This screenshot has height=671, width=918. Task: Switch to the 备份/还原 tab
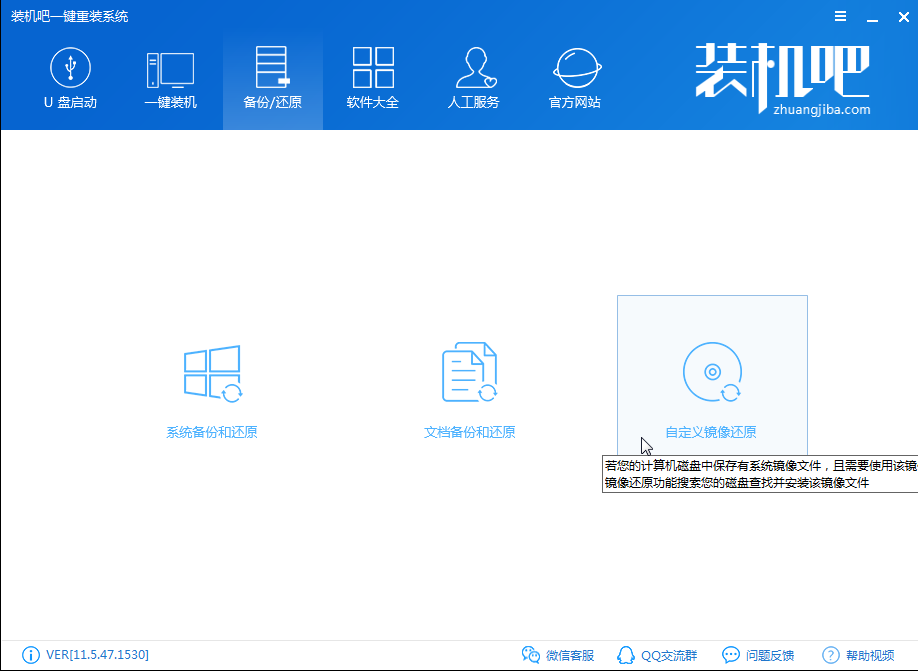272,81
